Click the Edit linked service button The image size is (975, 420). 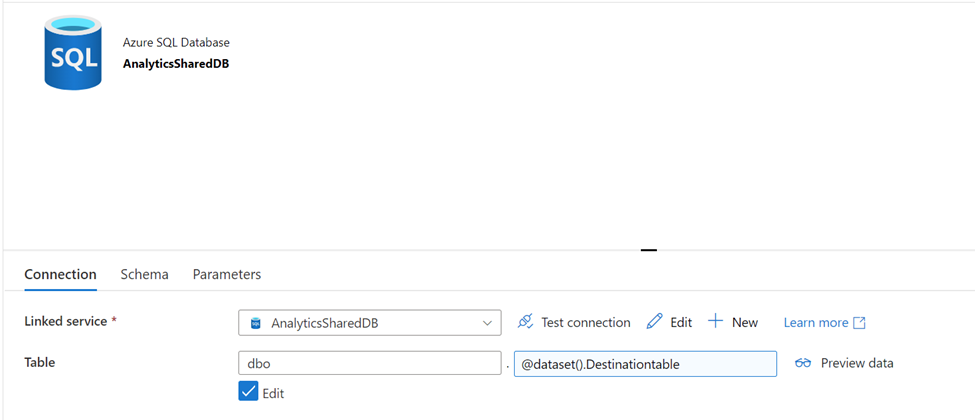pos(669,322)
